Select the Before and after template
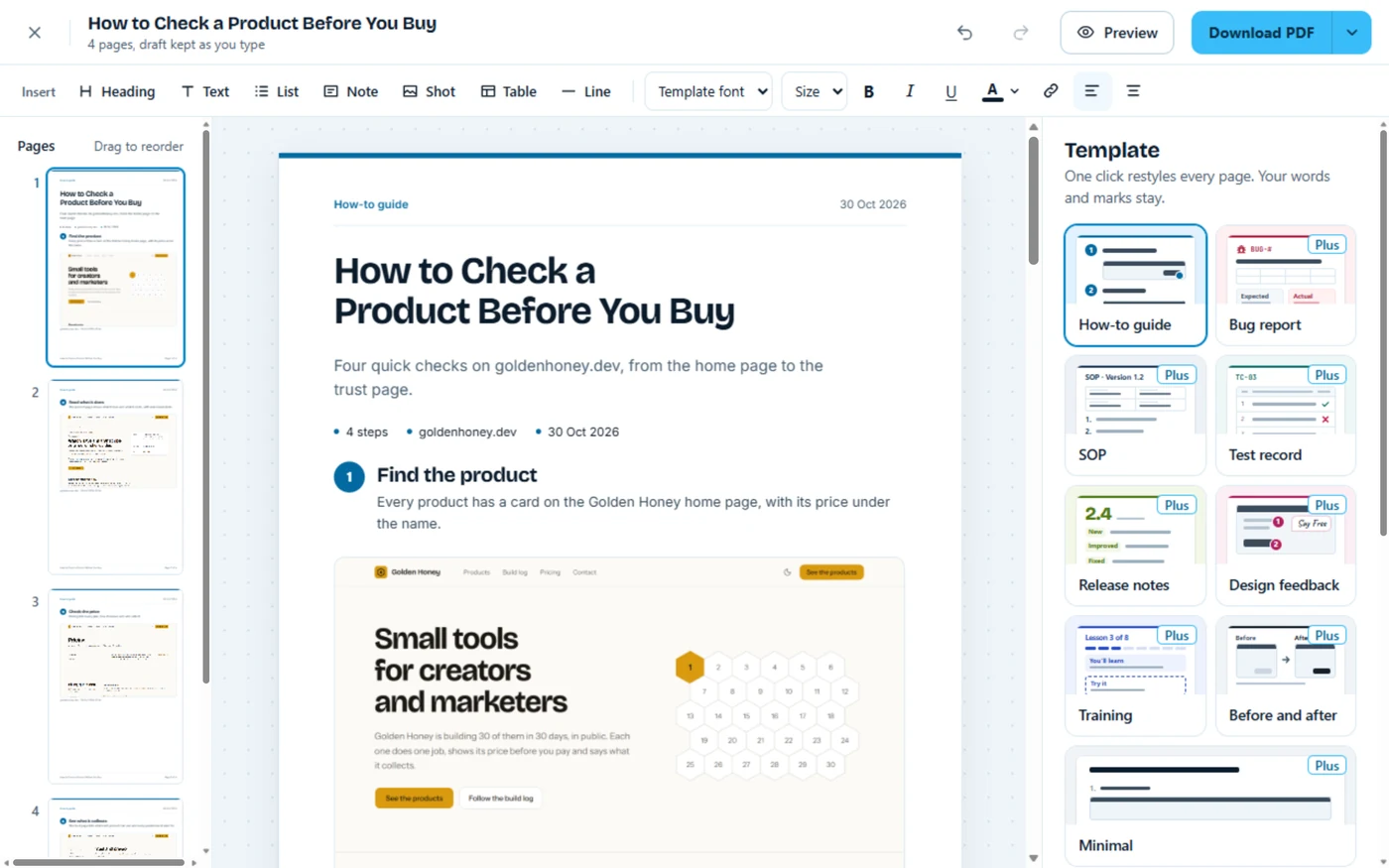The height and width of the screenshot is (868, 1389). point(1286,676)
